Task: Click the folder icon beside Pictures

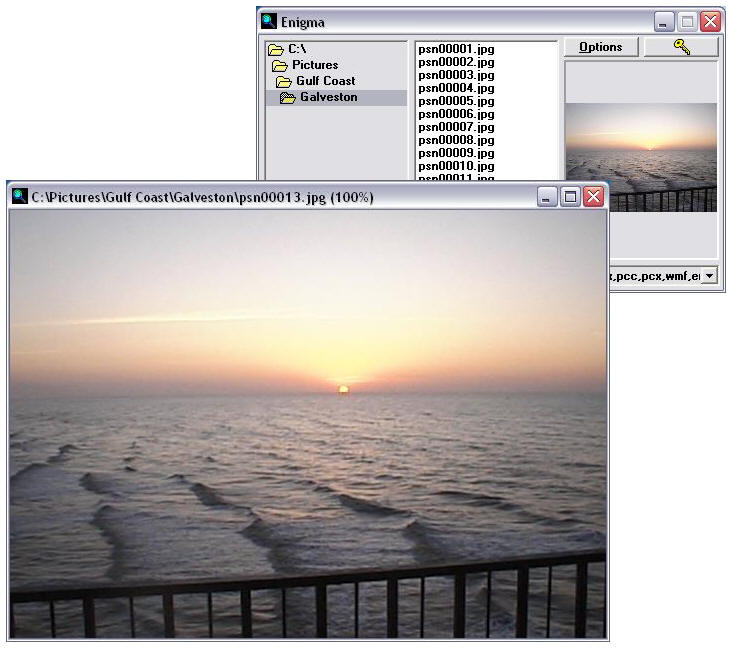Action: point(280,66)
